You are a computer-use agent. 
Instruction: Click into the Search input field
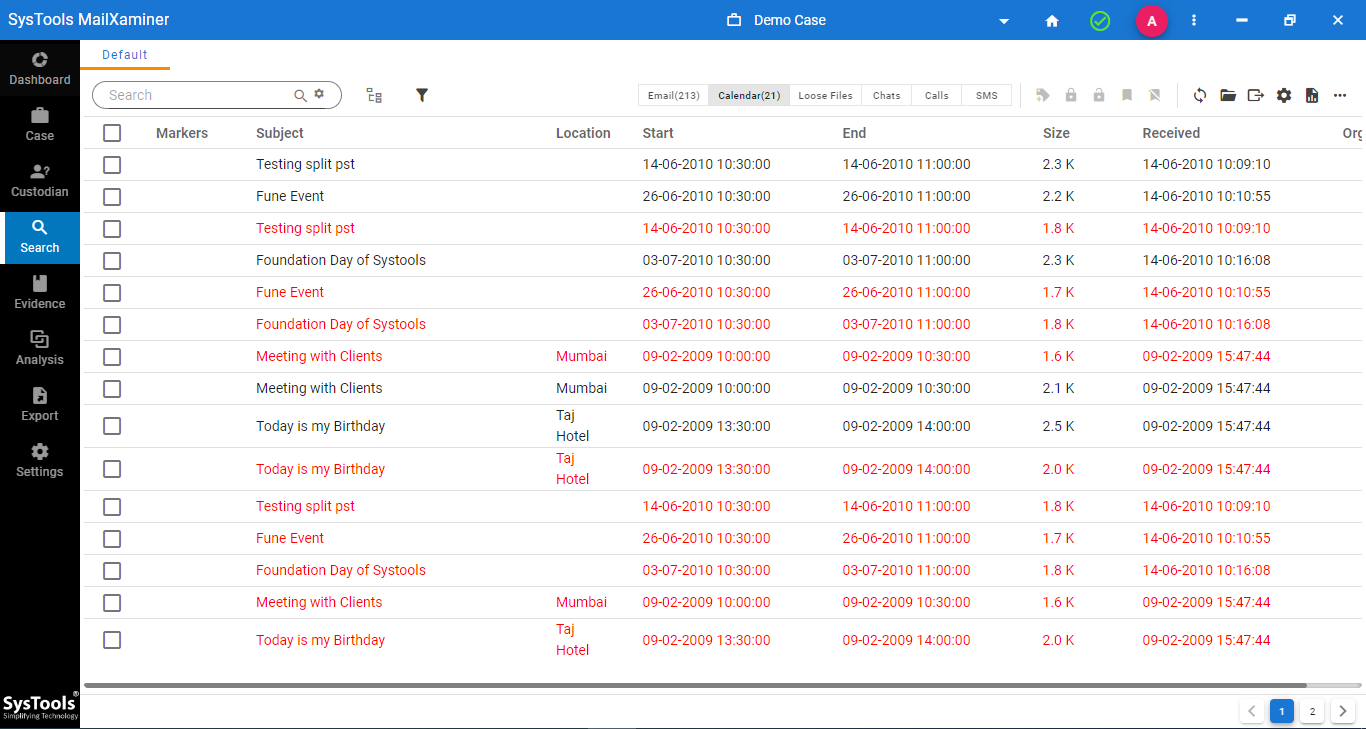click(195, 95)
